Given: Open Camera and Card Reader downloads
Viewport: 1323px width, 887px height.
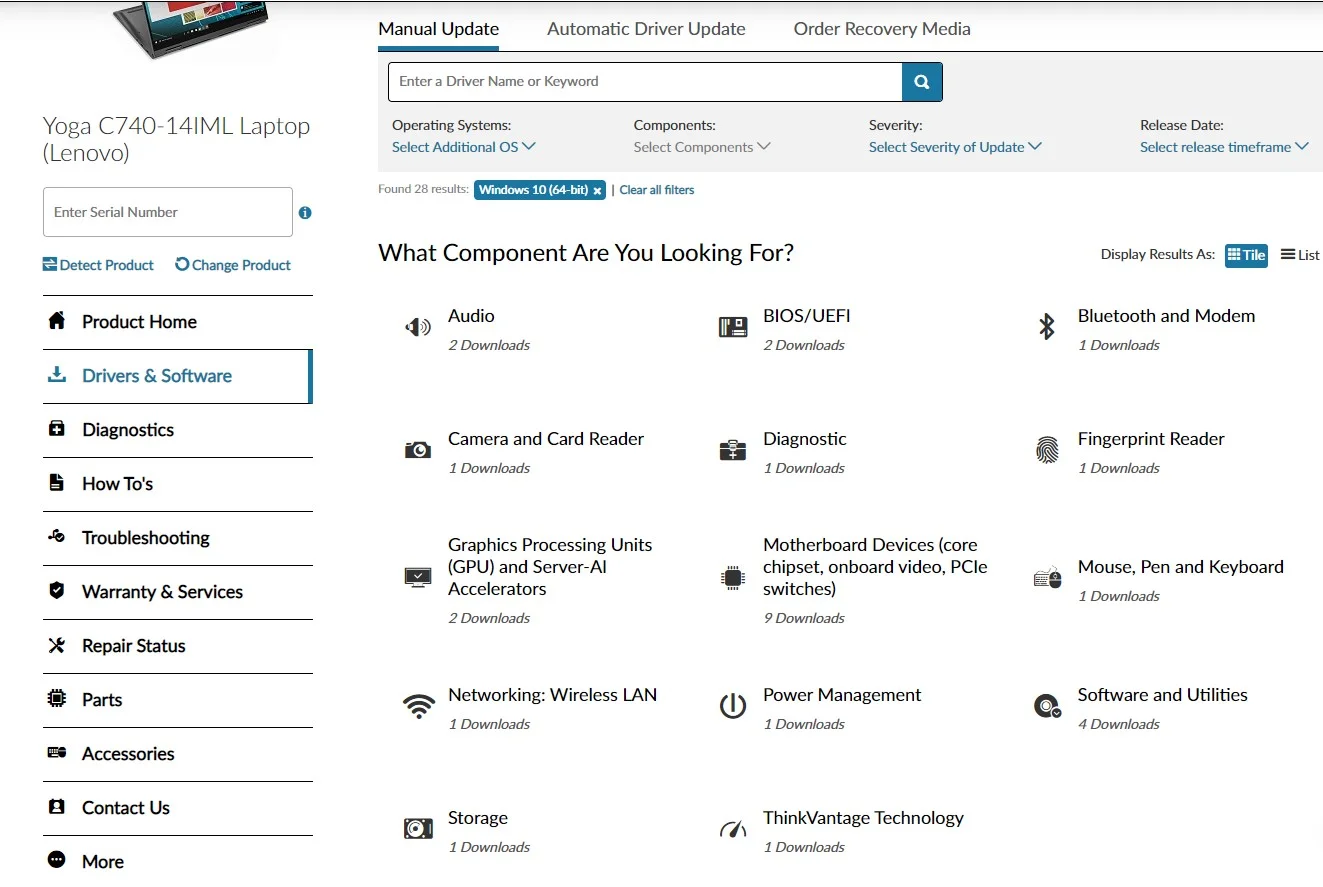Looking at the screenshot, I should click(546, 439).
